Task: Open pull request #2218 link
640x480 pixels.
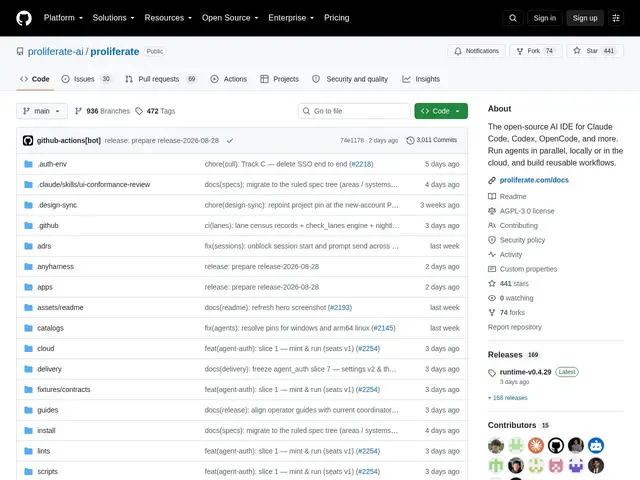Action: [361, 164]
